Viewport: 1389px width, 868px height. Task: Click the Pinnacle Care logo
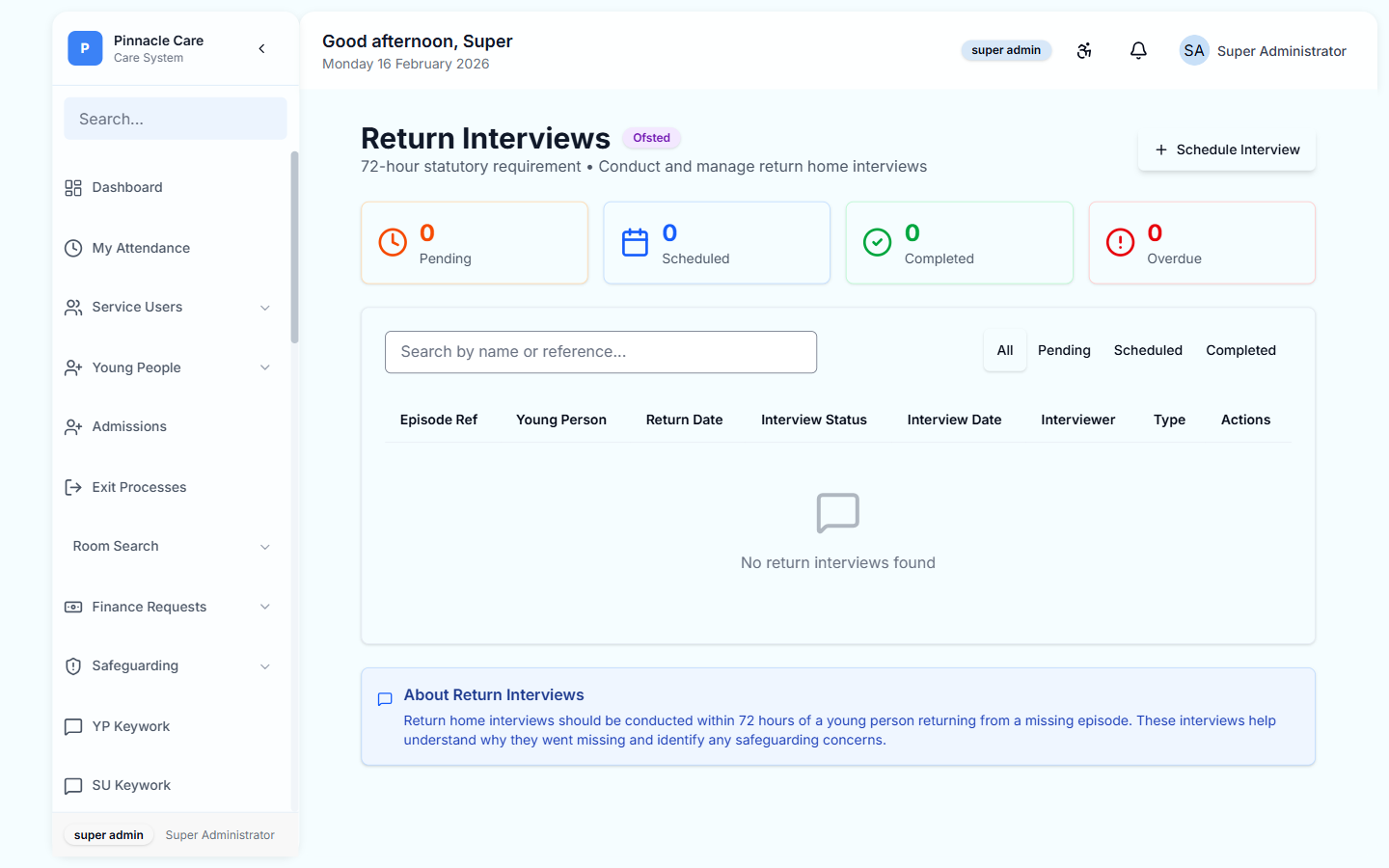point(85,47)
